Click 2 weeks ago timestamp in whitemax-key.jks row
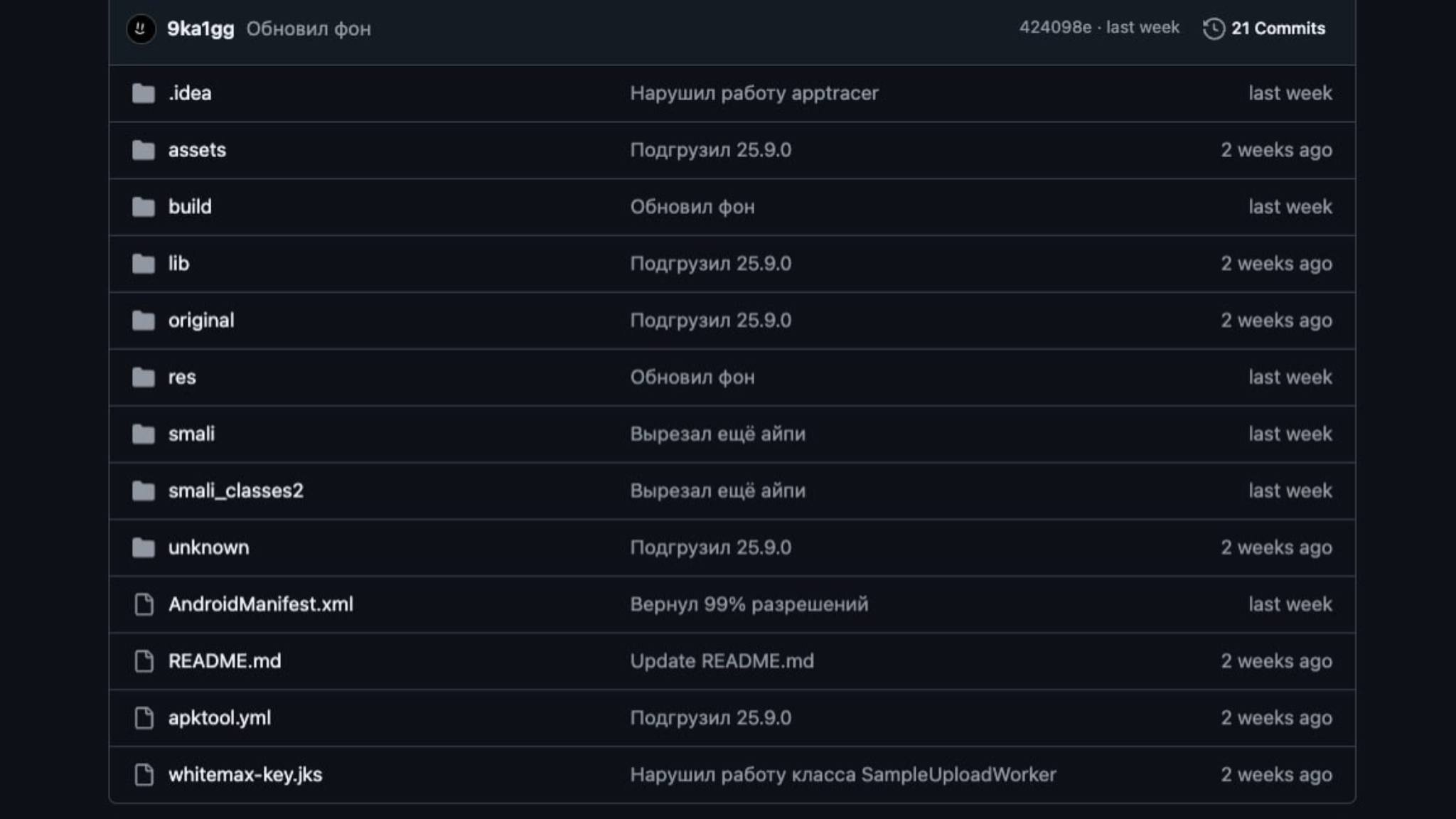Viewport: 1456px width, 819px height. [1277, 775]
